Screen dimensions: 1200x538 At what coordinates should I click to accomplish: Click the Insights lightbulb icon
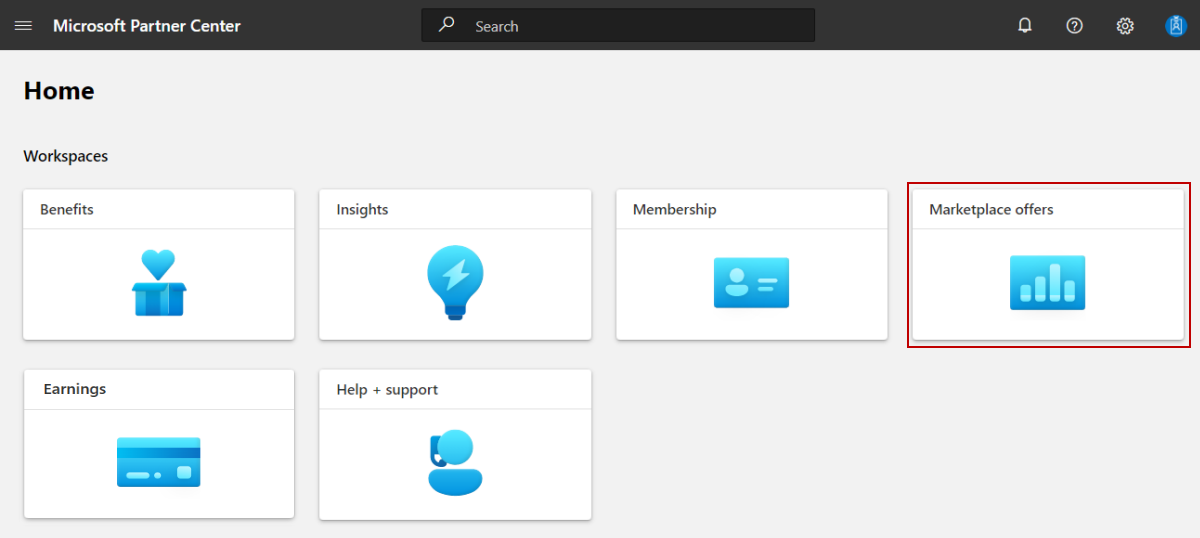coord(455,283)
